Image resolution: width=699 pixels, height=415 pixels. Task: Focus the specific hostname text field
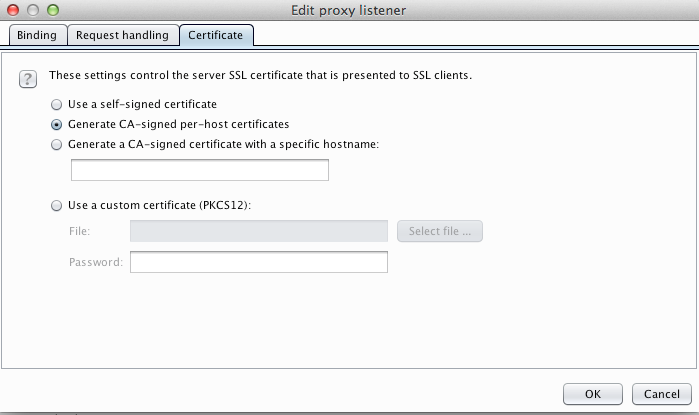click(199, 170)
